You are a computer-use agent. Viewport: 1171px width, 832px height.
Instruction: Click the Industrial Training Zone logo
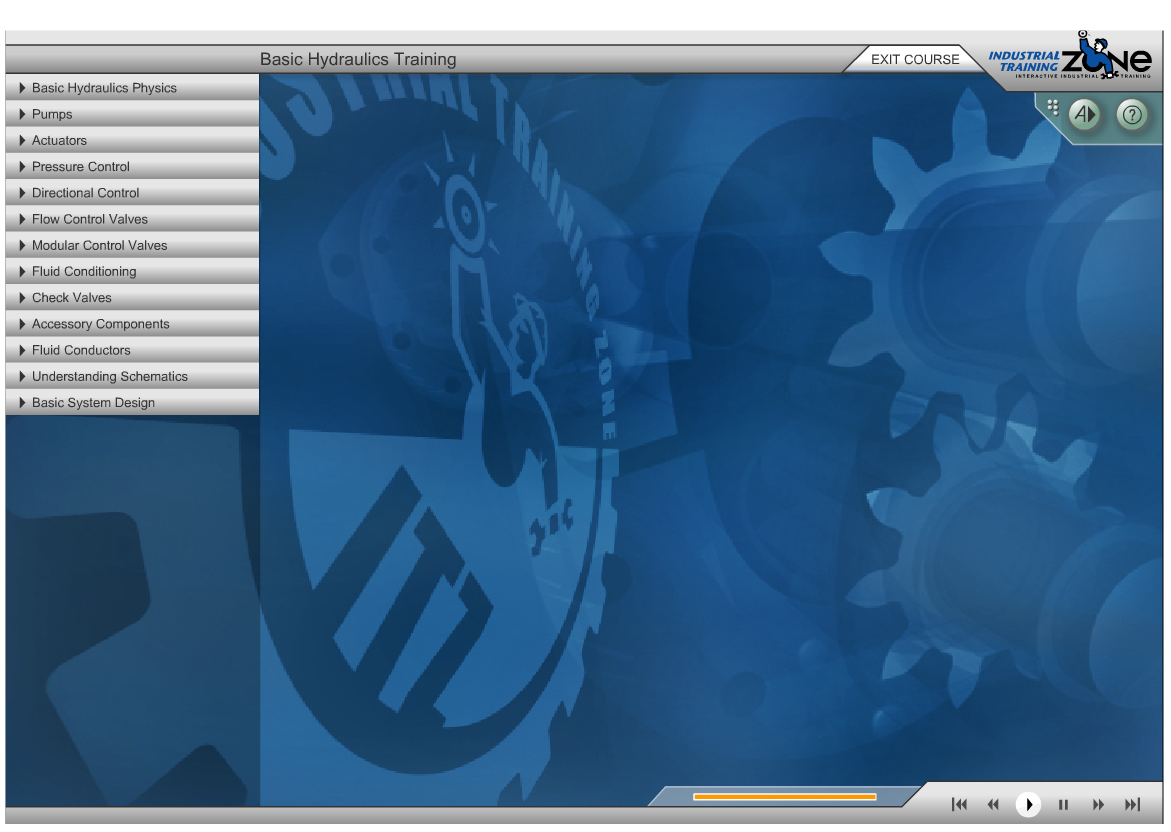pyautogui.click(x=1069, y=57)
